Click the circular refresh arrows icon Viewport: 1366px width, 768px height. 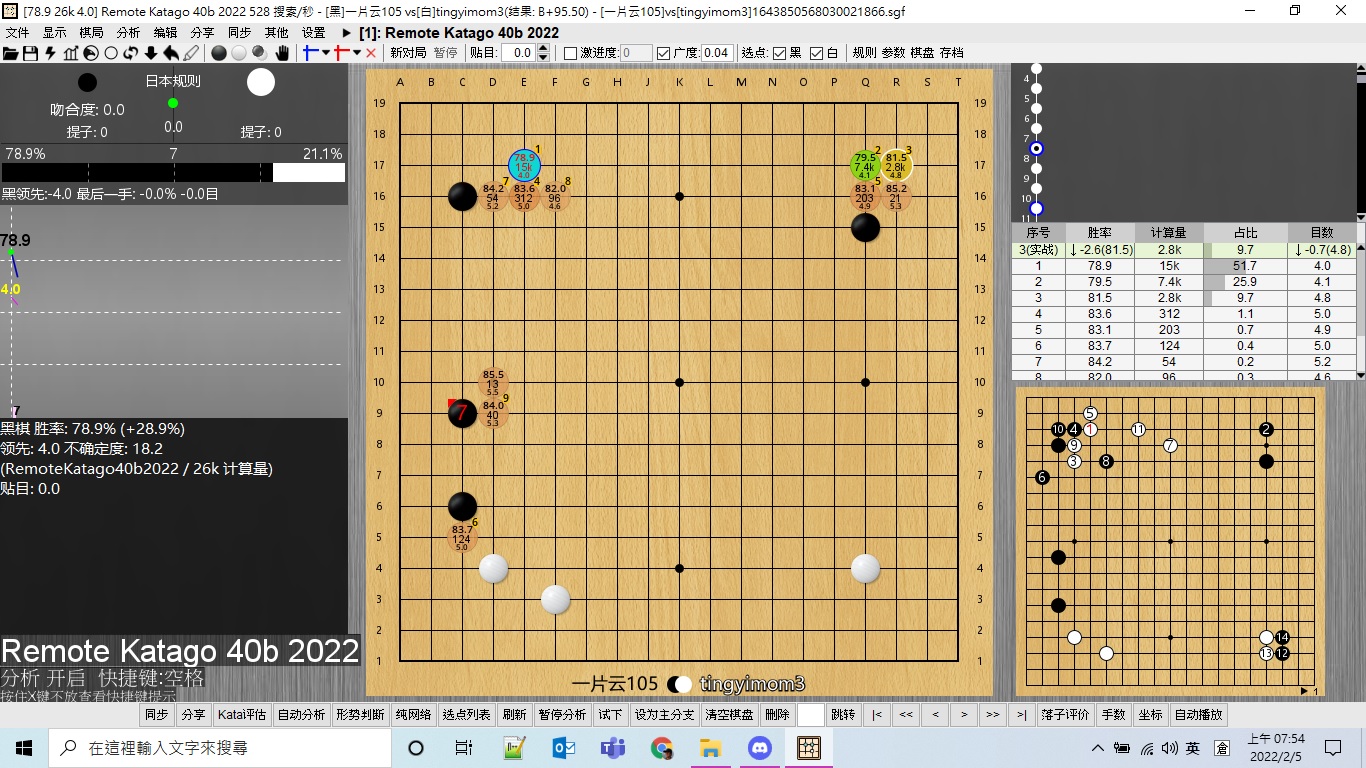tap(131, 52)
